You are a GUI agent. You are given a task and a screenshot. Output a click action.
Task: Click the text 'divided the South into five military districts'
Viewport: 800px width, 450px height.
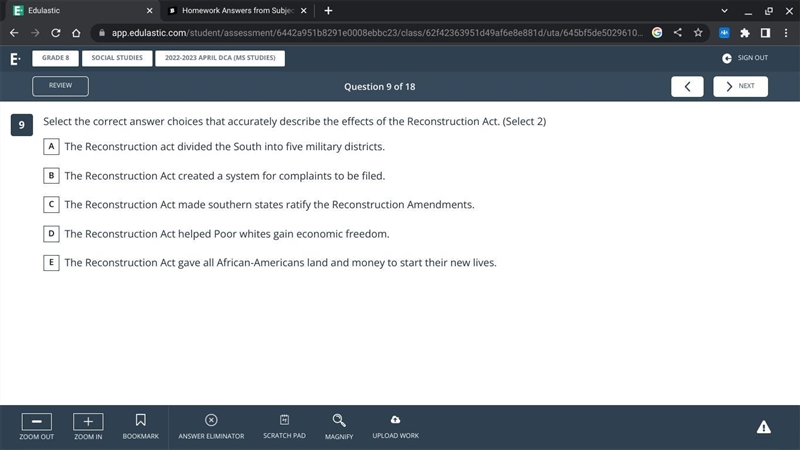pyautogui.click(x=280, y=146)
